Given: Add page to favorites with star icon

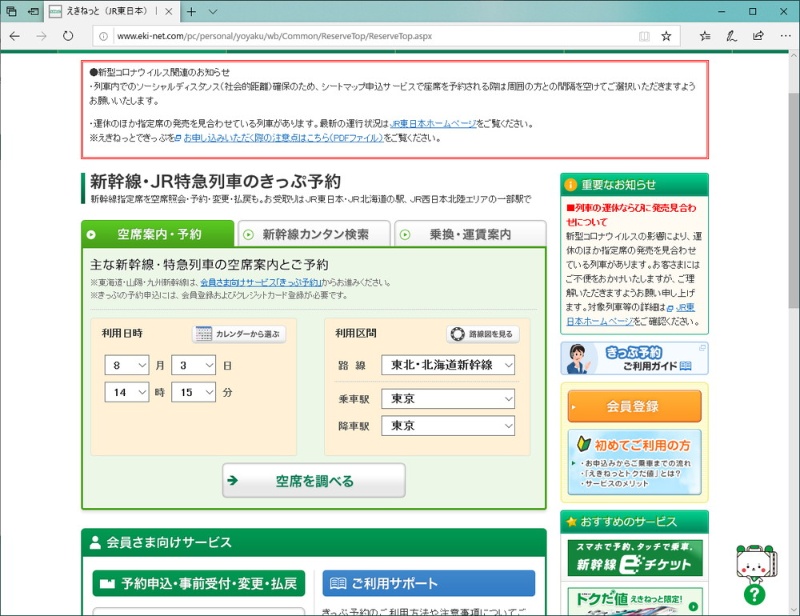Looking at the screenshot, I should pyautogui.click(x=666, y=35).
